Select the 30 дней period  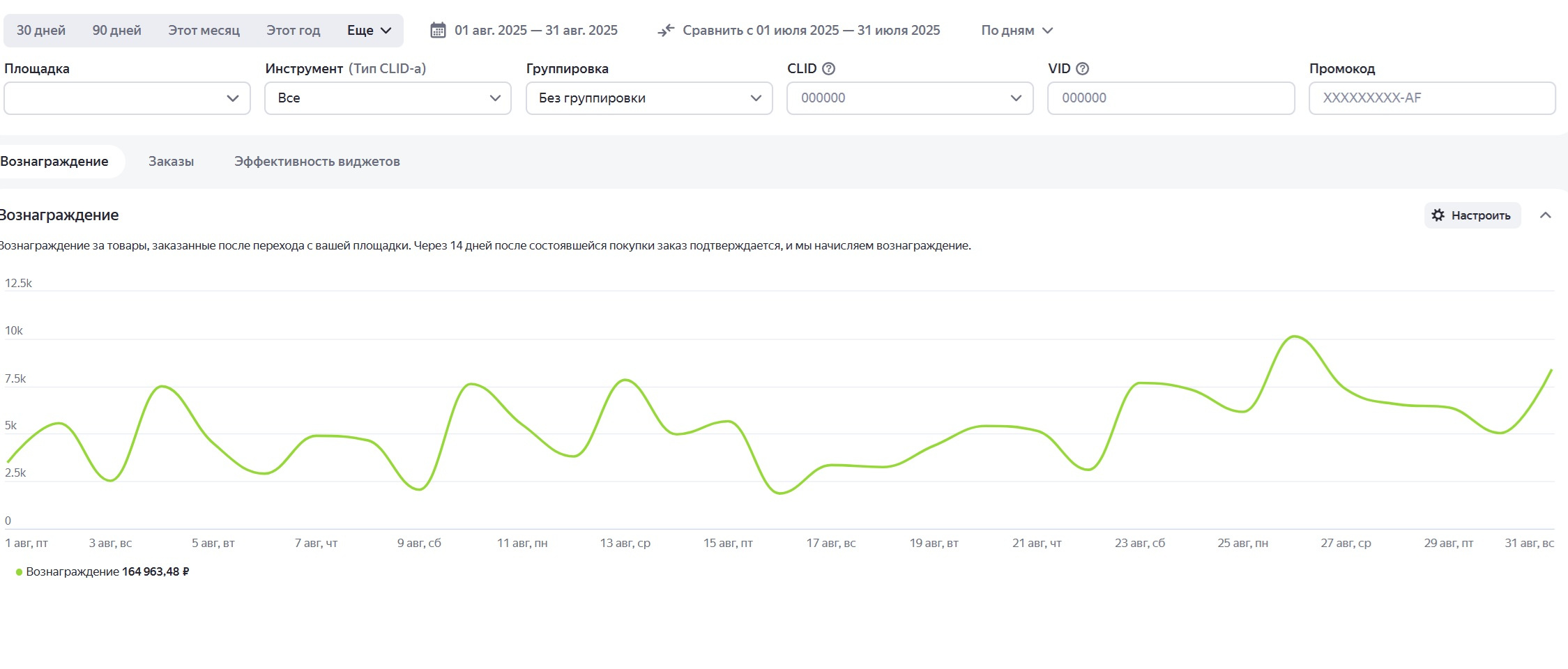click(x=41, y=31)
